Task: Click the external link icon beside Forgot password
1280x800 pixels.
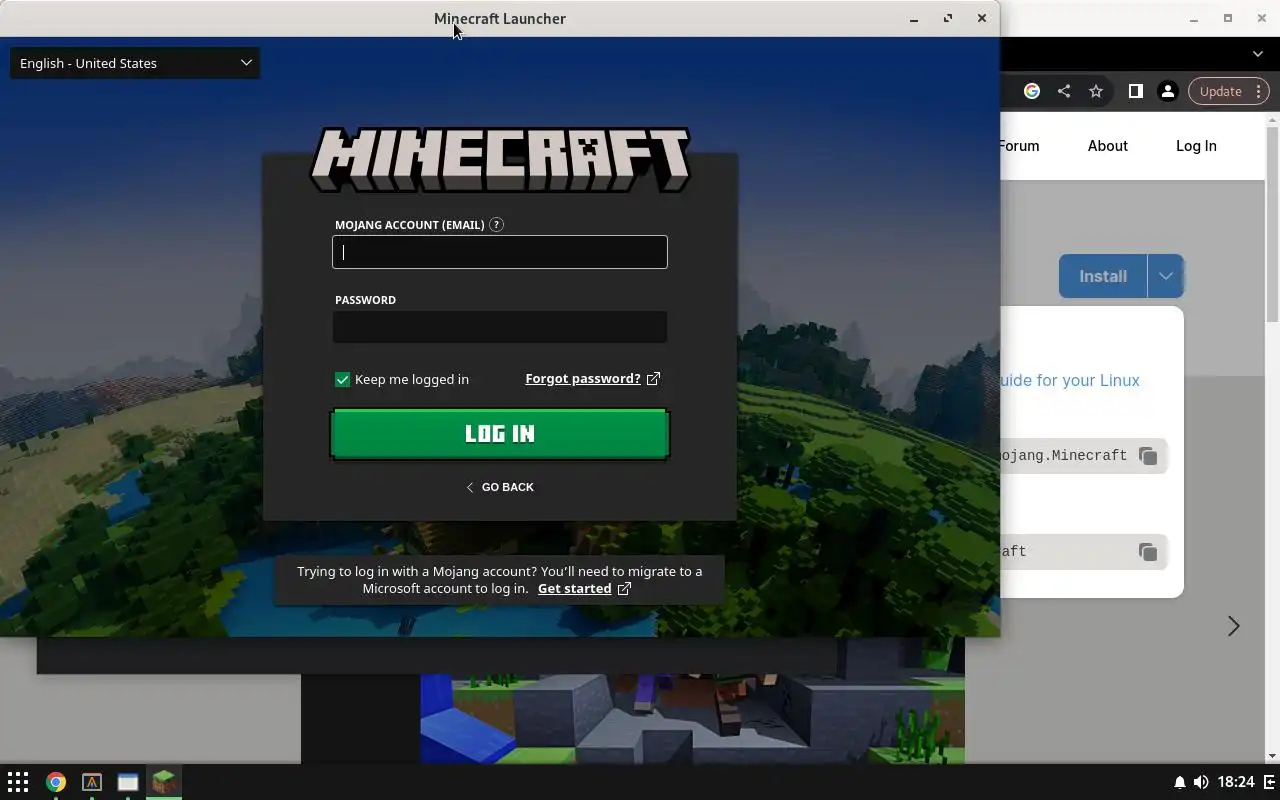Action: click(653, 378)
